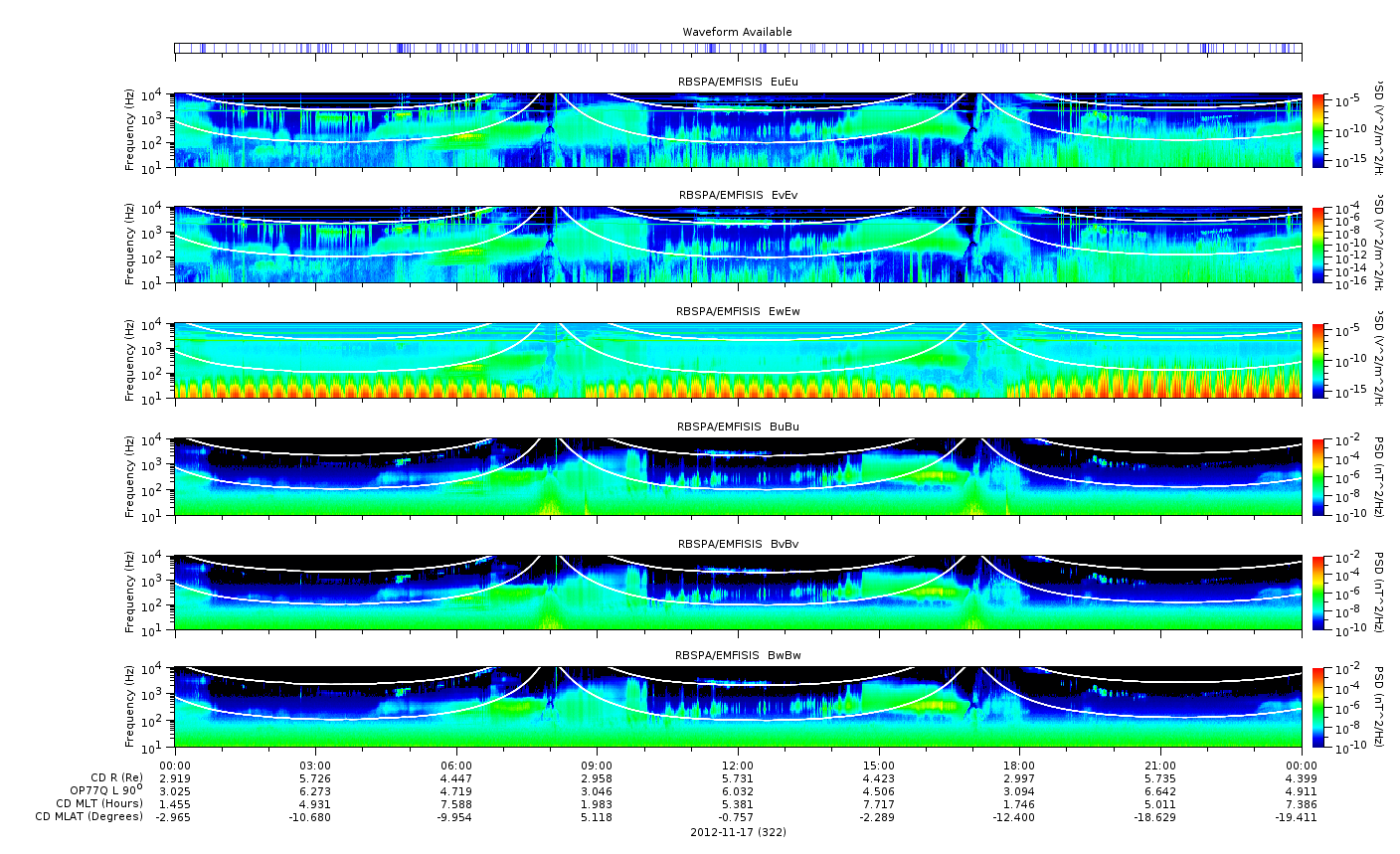Click the BwBw PSD color bar
Viewport: 1400px width, 854px height.
pos(1318,707)
